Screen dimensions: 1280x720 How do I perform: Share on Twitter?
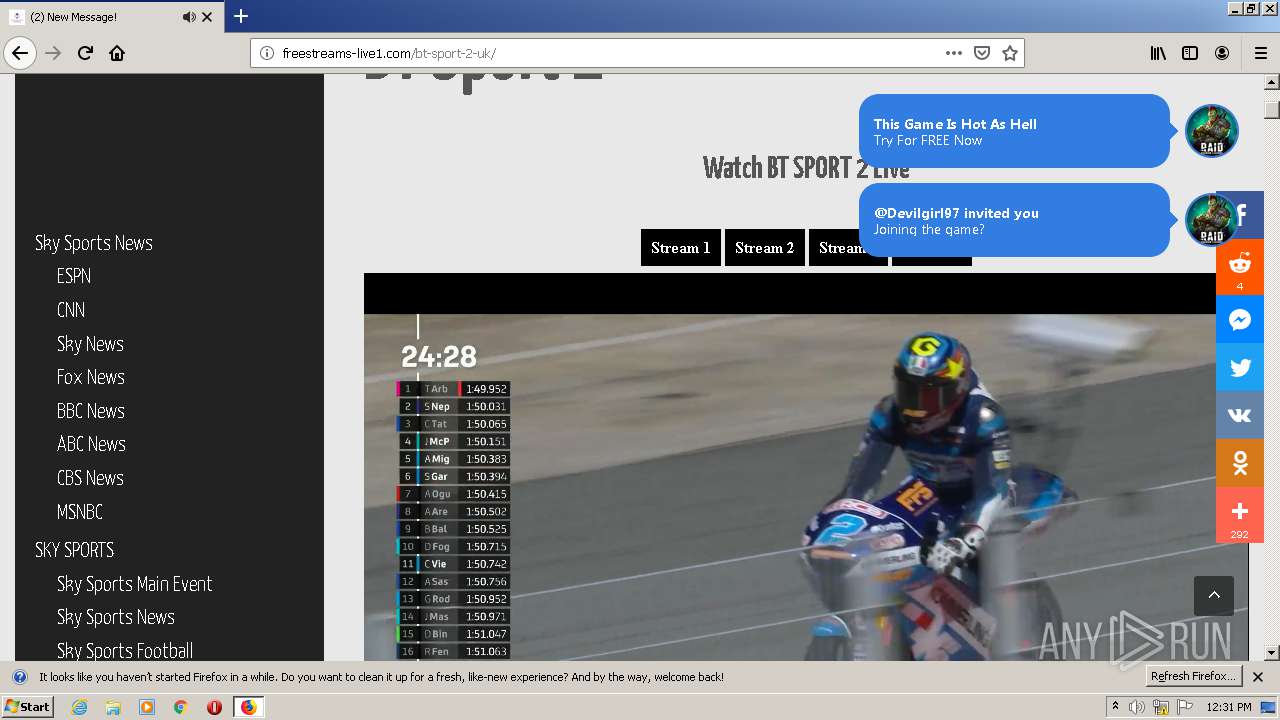(x=1240, y=367)
